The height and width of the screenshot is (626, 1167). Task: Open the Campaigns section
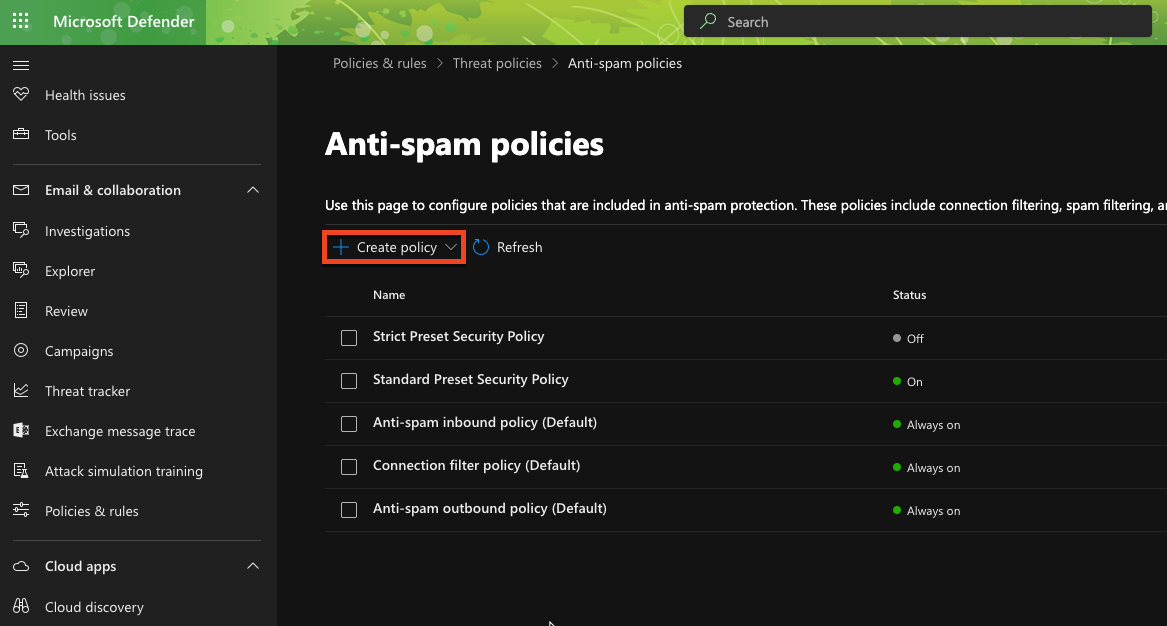point(77,351)
